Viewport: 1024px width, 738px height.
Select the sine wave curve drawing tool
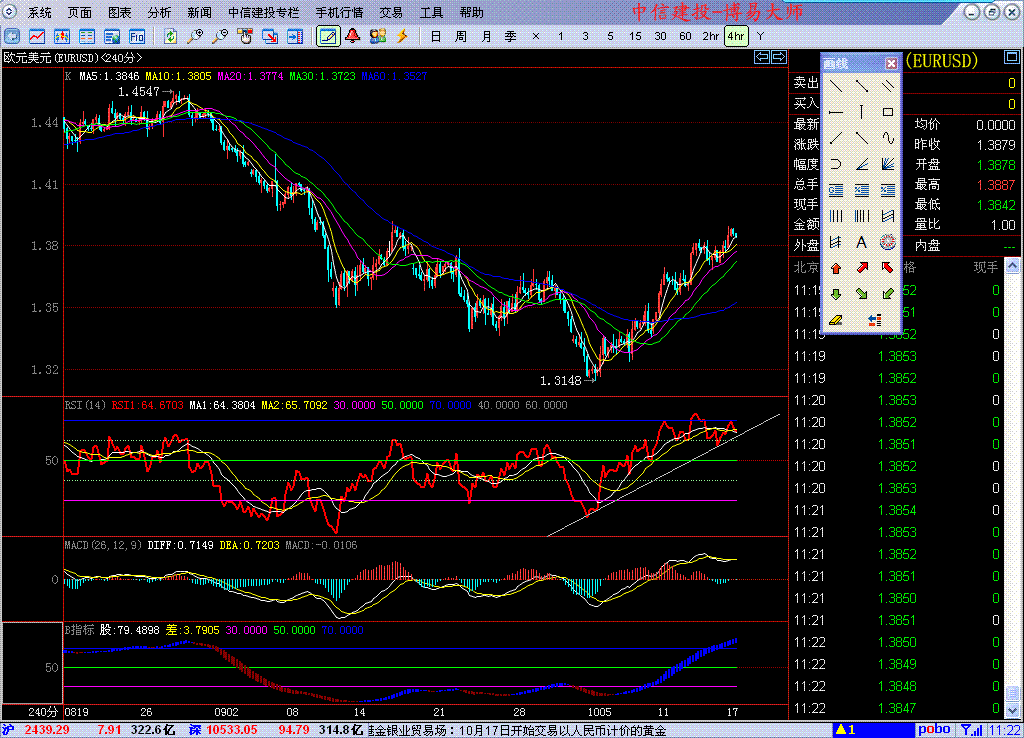point(887,138)
